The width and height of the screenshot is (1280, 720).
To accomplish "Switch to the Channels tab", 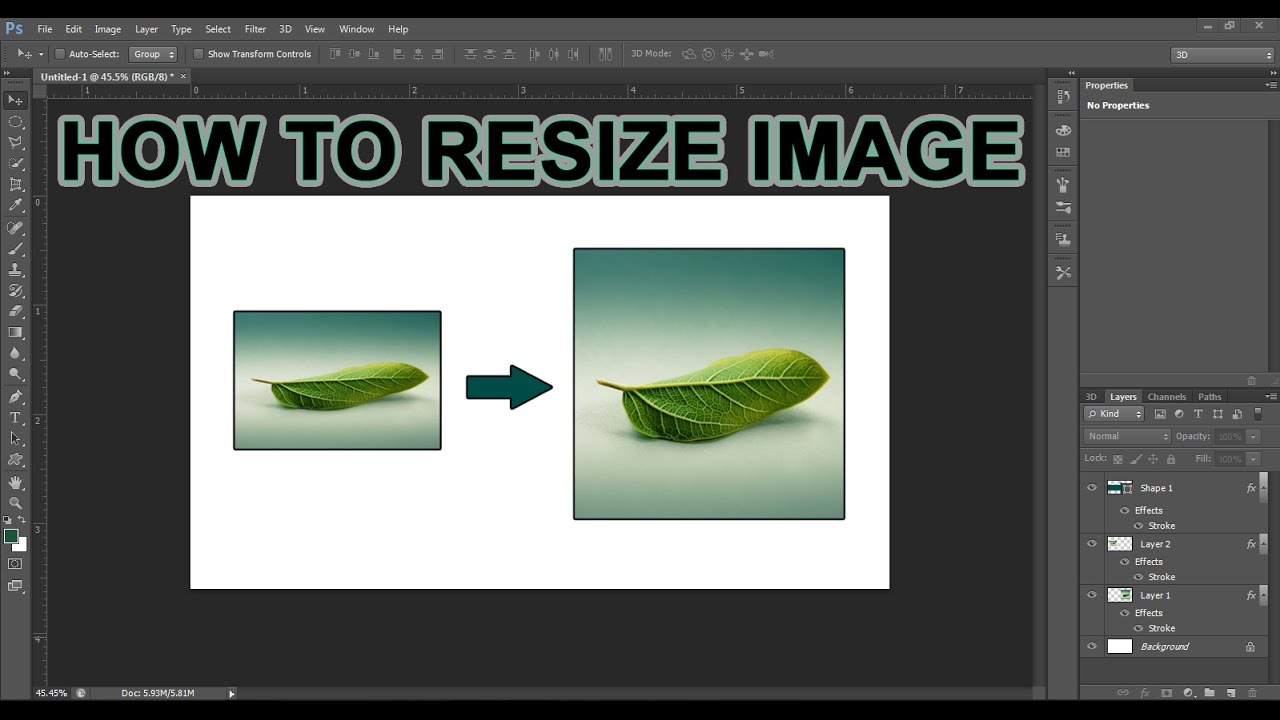I will coord(1166,397).
